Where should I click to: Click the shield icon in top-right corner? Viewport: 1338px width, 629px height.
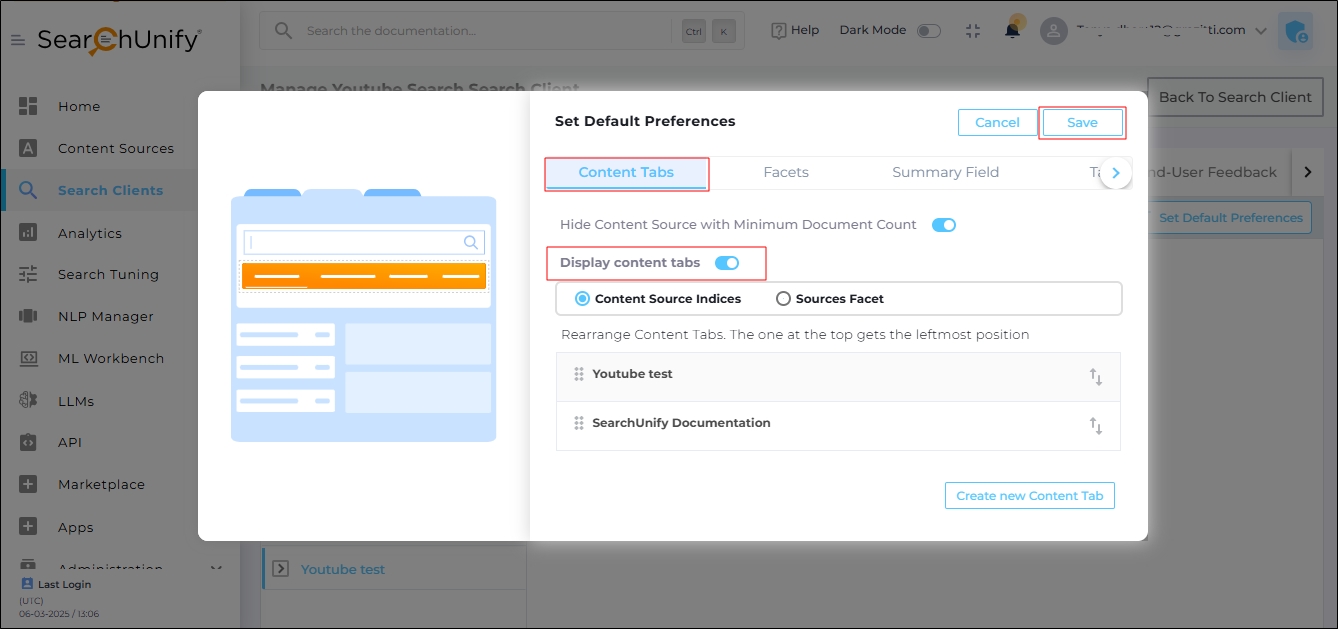click(x=1297, y=32)
